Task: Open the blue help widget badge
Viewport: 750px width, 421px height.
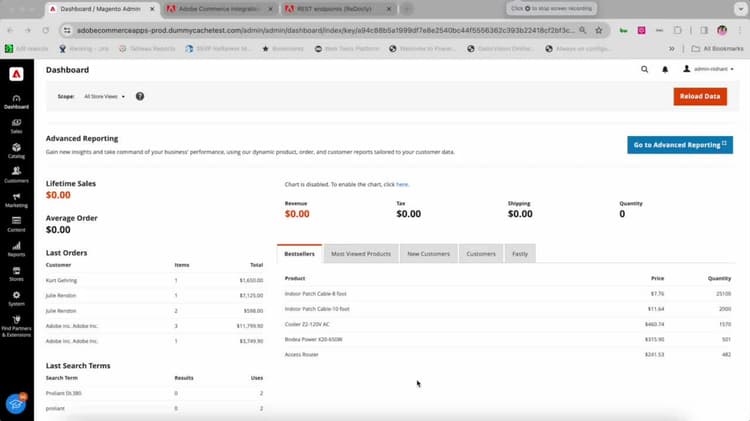Action: pos(16,404)
